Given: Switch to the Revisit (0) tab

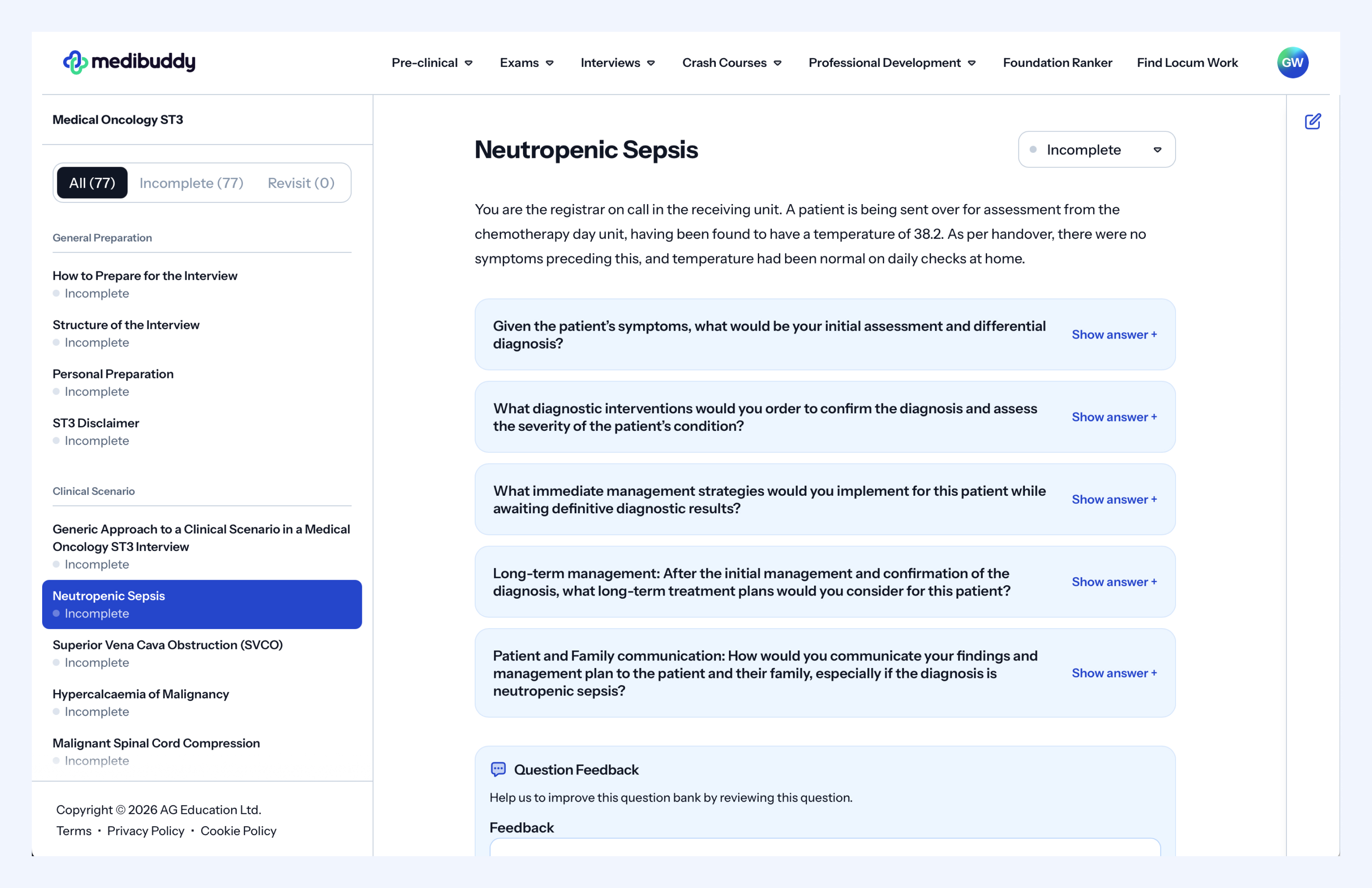Looking at the screenshot, I should pyautogui.click(x=301, y=183).
